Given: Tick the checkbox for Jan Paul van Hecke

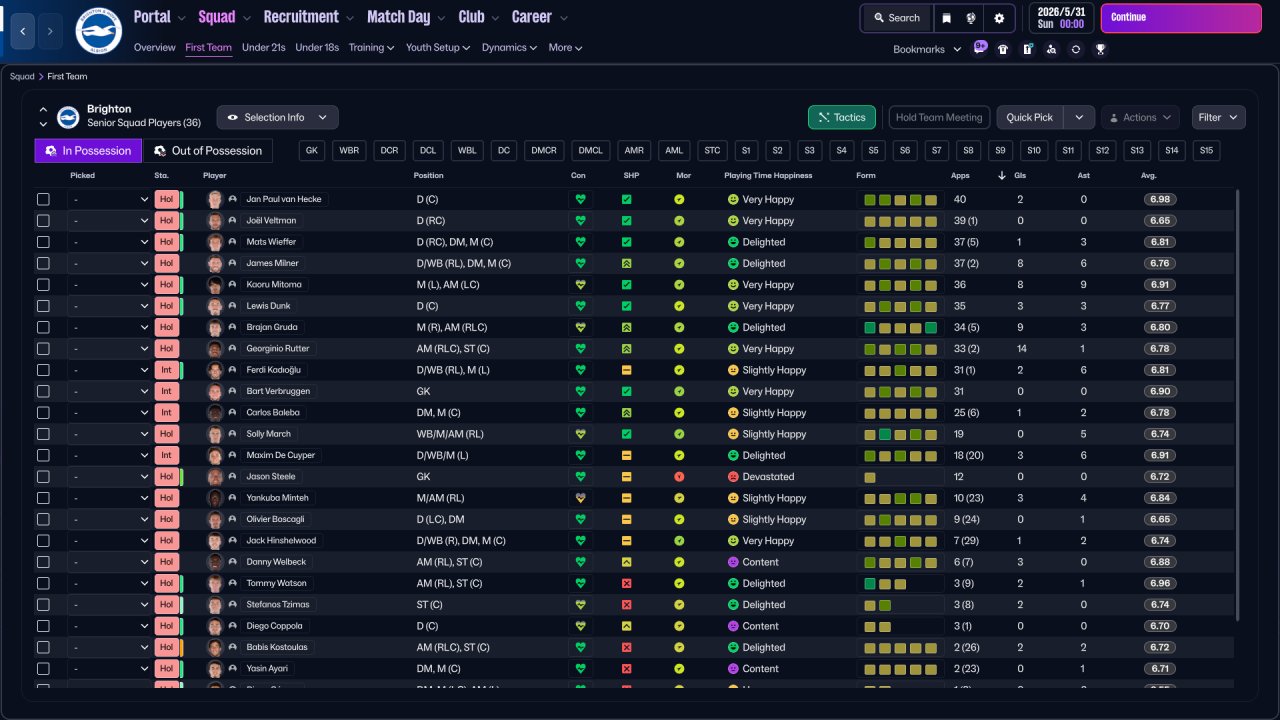Looking at the screenshot, I should (x=43, y=199).
